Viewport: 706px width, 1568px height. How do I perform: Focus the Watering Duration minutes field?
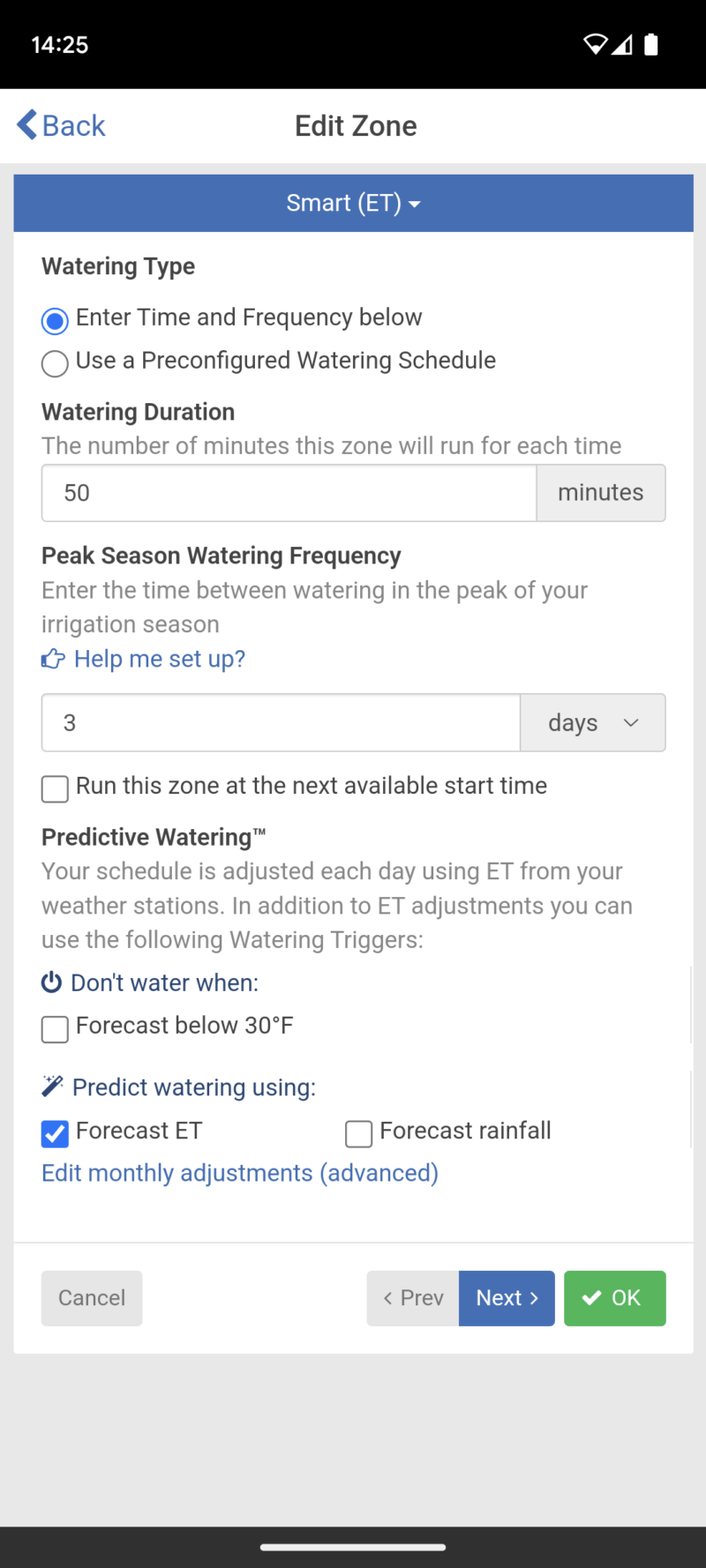[289, 493]
